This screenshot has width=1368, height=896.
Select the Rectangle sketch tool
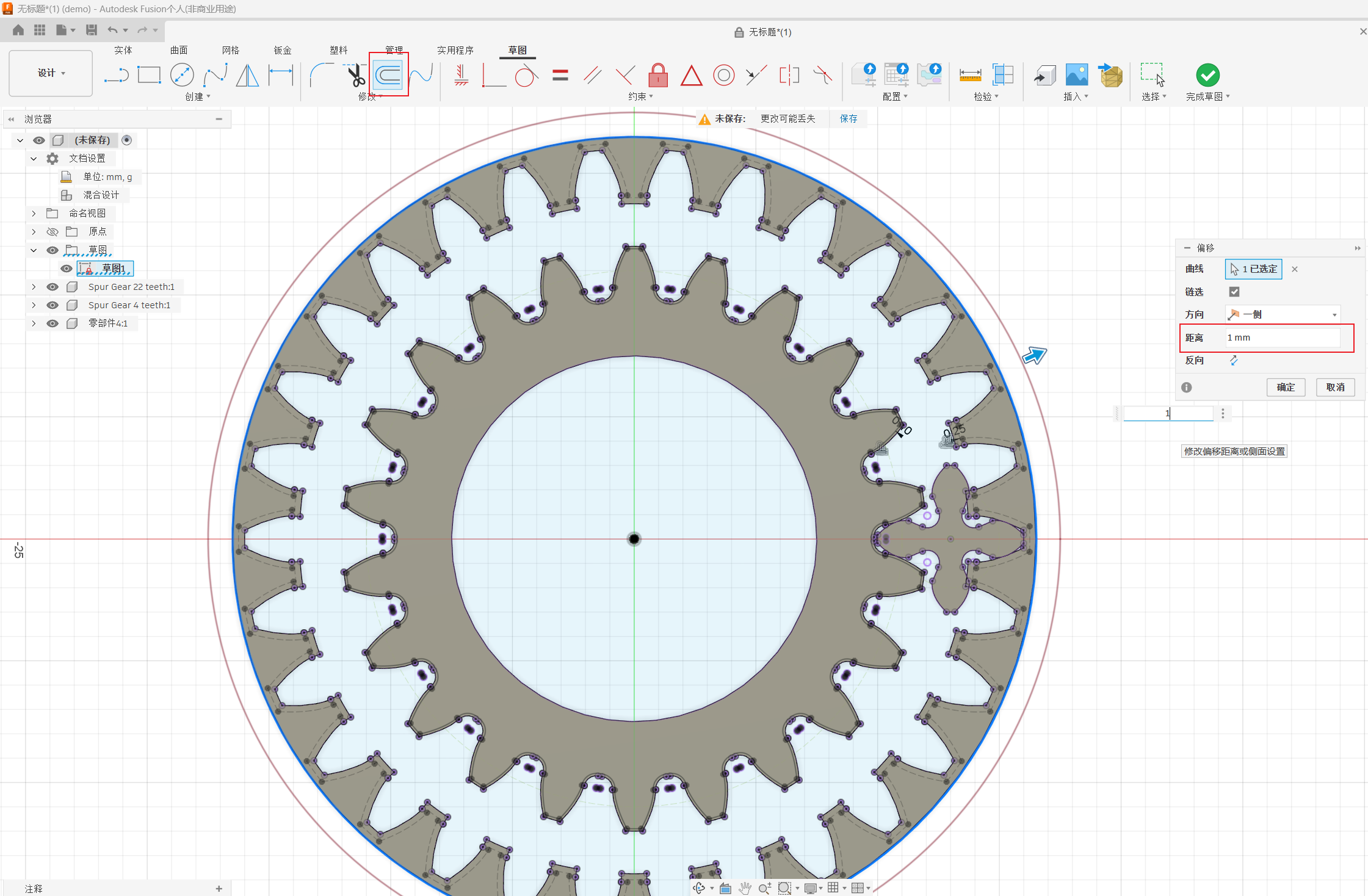pyautogui.click(x=149, y=75)
